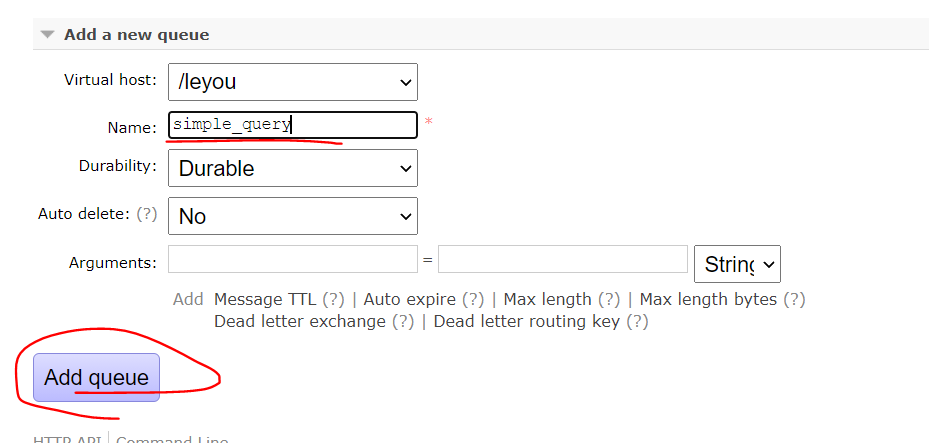
Task: Click the help (?) beside Max length
Action: (609, 299)
